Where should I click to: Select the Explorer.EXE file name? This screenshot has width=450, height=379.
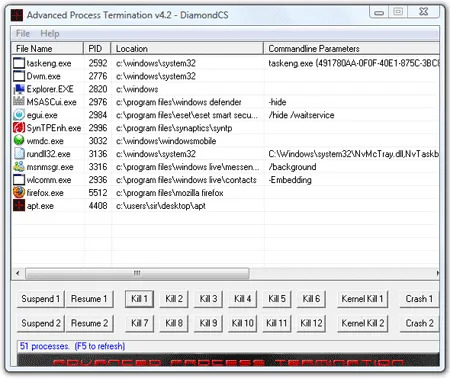[x=50, y=89]
